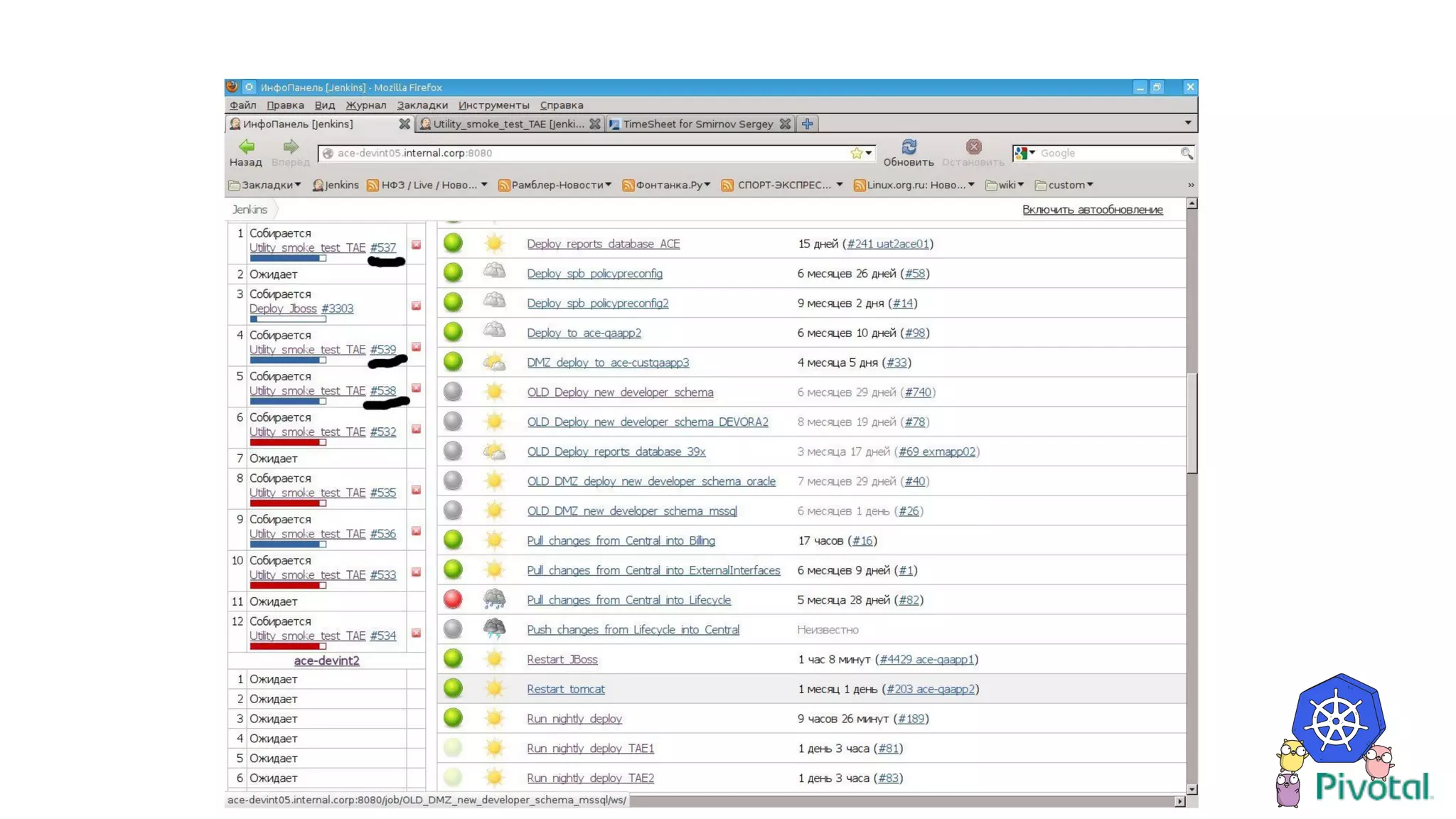Click the new tab plus icon
The width and height of the screenshot is (1456, 819).
(807, 124)
